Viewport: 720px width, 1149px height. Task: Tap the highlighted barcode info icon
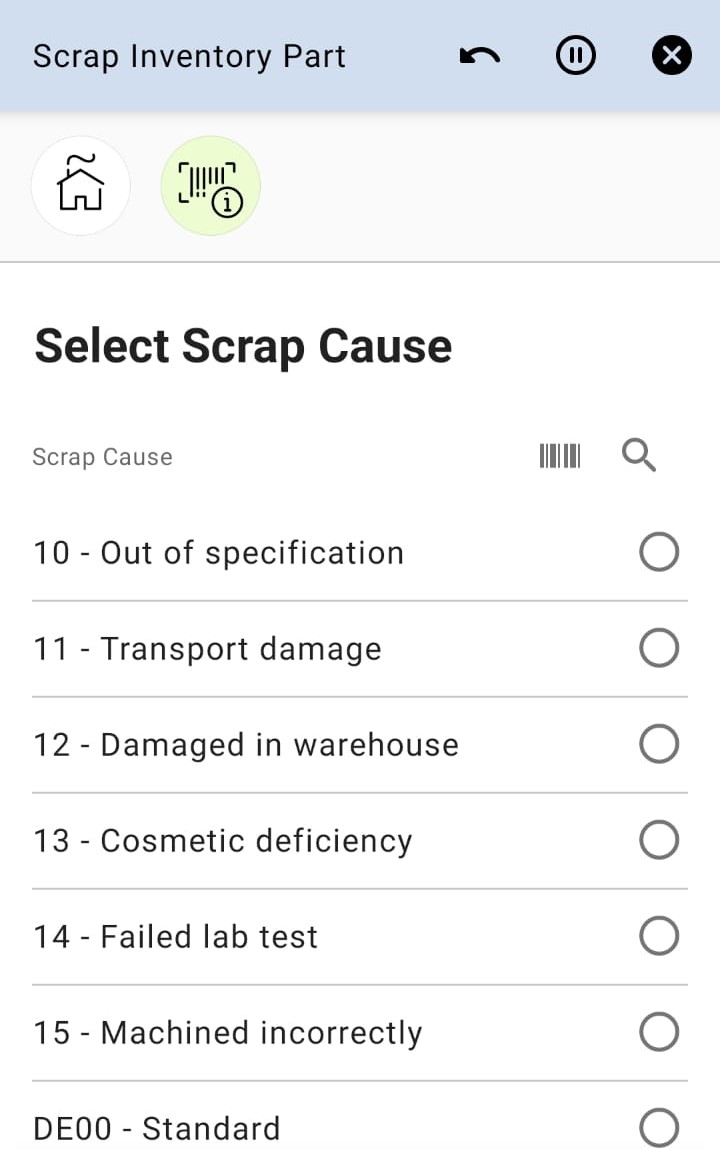point(210,186)
